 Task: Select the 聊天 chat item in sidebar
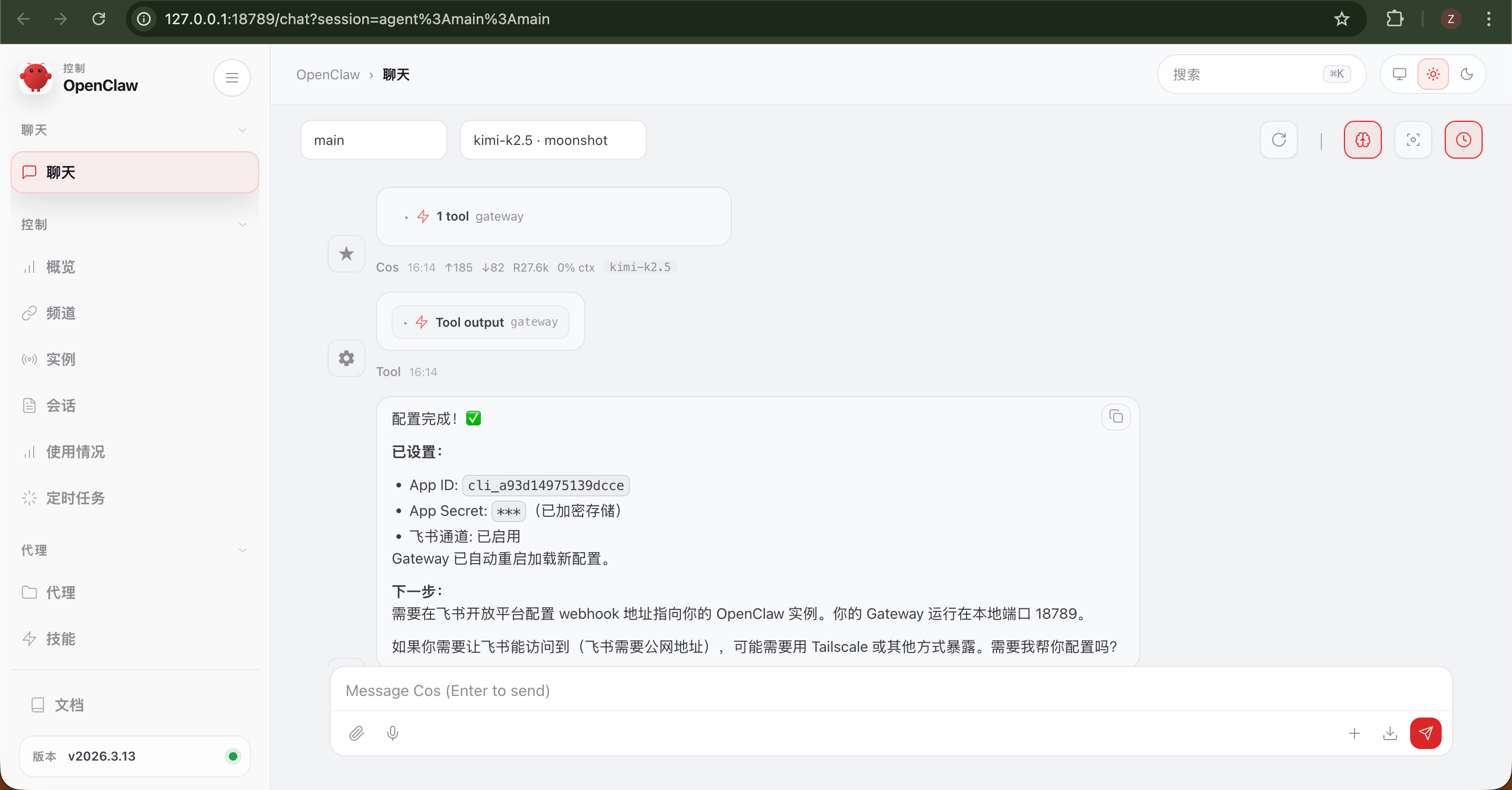click(x=134, y=172)
